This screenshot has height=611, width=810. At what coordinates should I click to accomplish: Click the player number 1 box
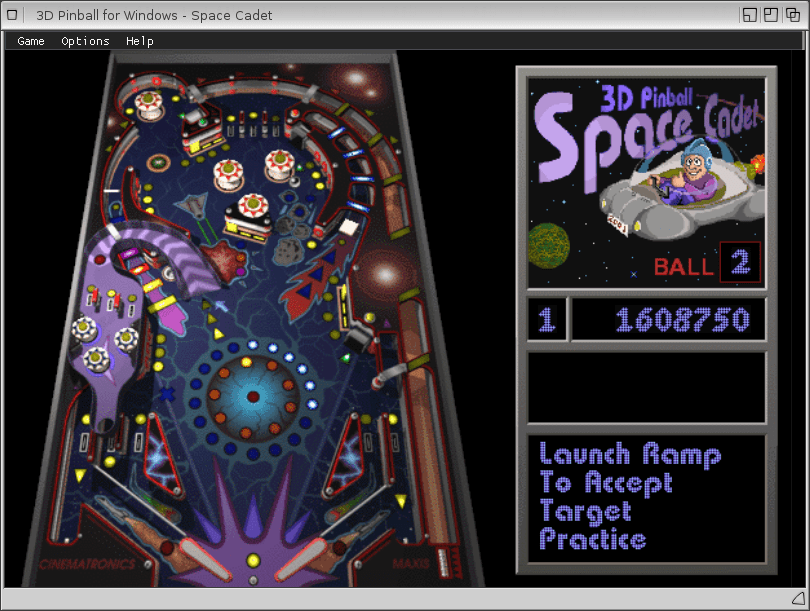pyautogui.click(x=547, y=320)
